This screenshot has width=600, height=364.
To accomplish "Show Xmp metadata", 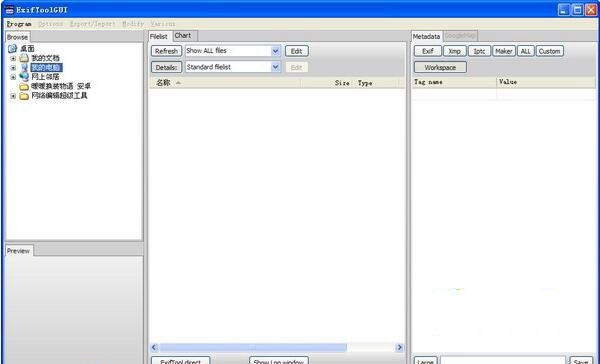I will coord(455,51).
